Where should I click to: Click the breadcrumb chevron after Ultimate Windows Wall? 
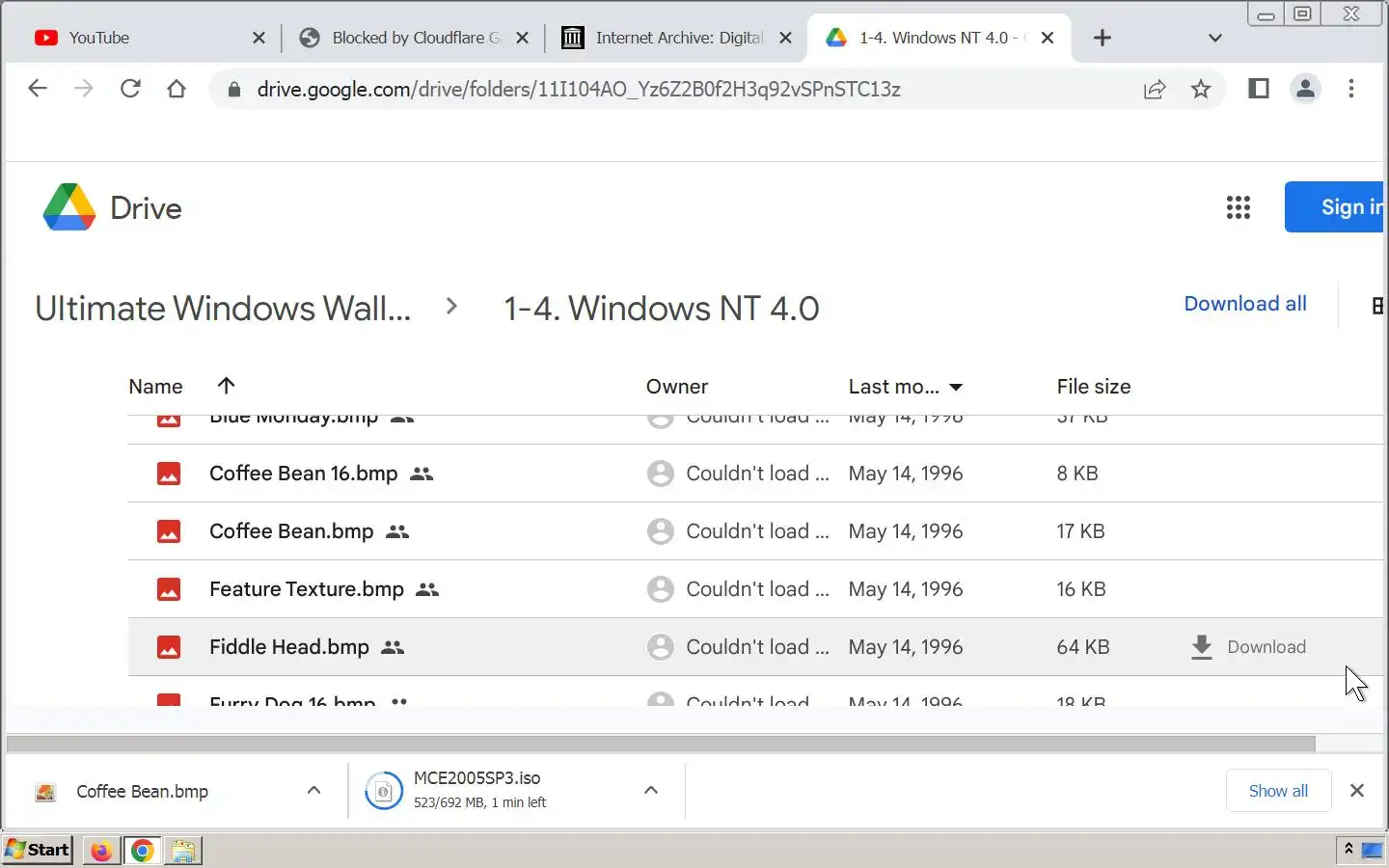[451, 307]
